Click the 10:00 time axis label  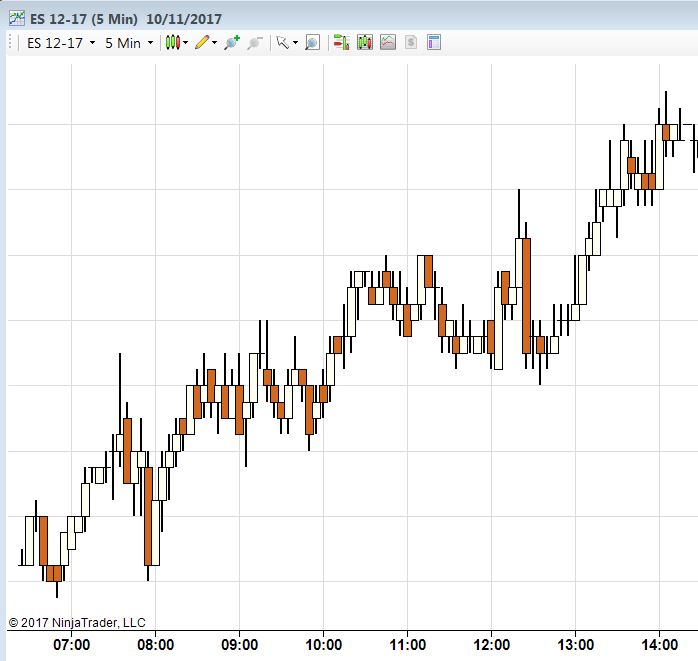324,645
